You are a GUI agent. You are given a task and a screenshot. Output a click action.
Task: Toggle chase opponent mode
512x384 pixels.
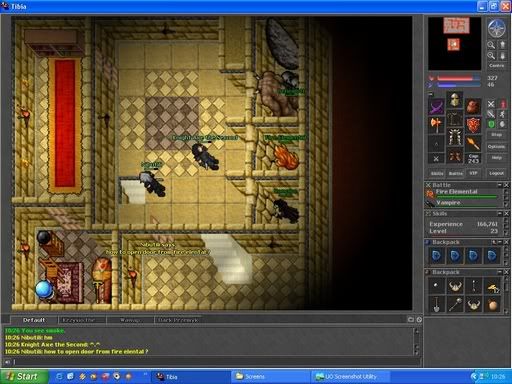[502, 114]
